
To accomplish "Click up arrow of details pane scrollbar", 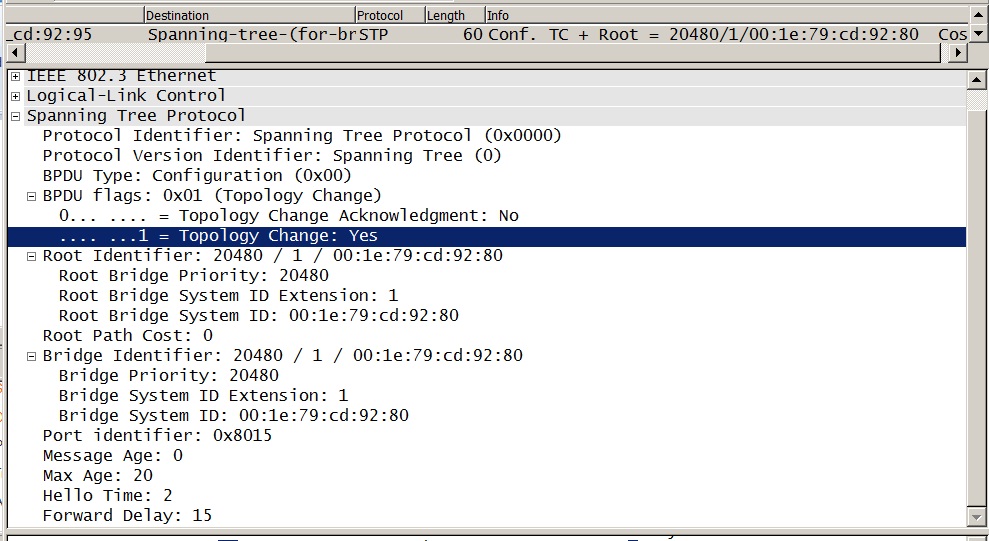I will pos(976,79).
